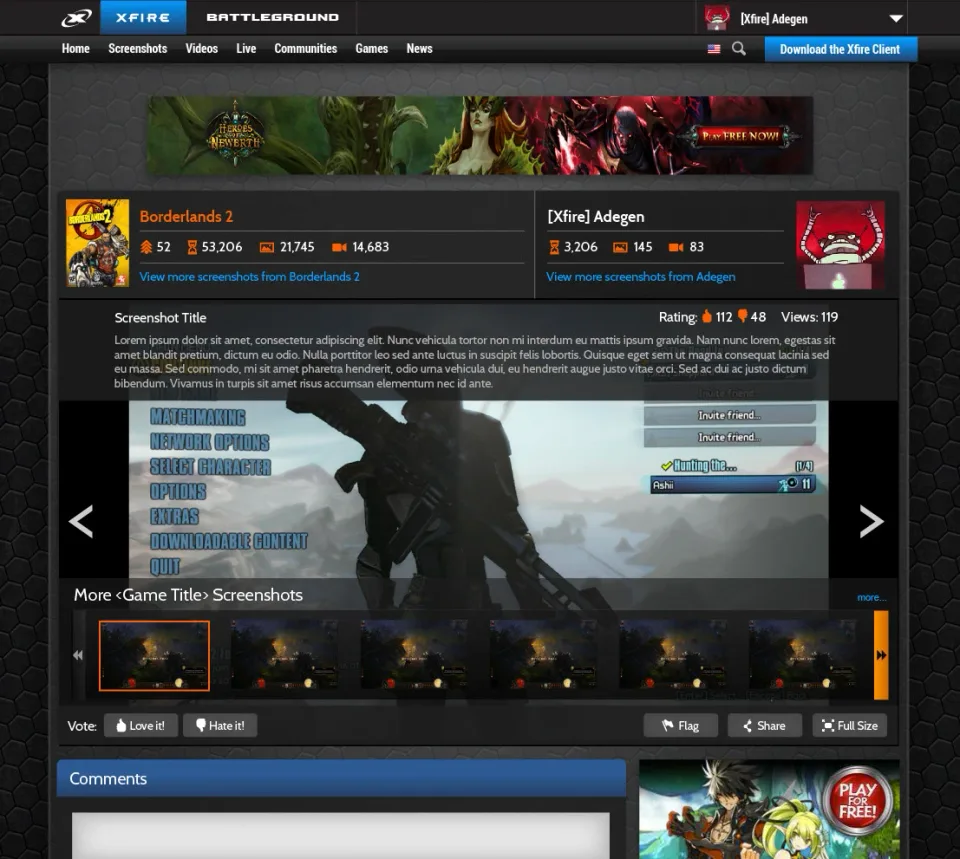Viewport: 960px width, 859px height.
Task: Click Borderlands 2 hourglass icon beside 53,206
Action: pyautogui.click(x=192, y=247)
